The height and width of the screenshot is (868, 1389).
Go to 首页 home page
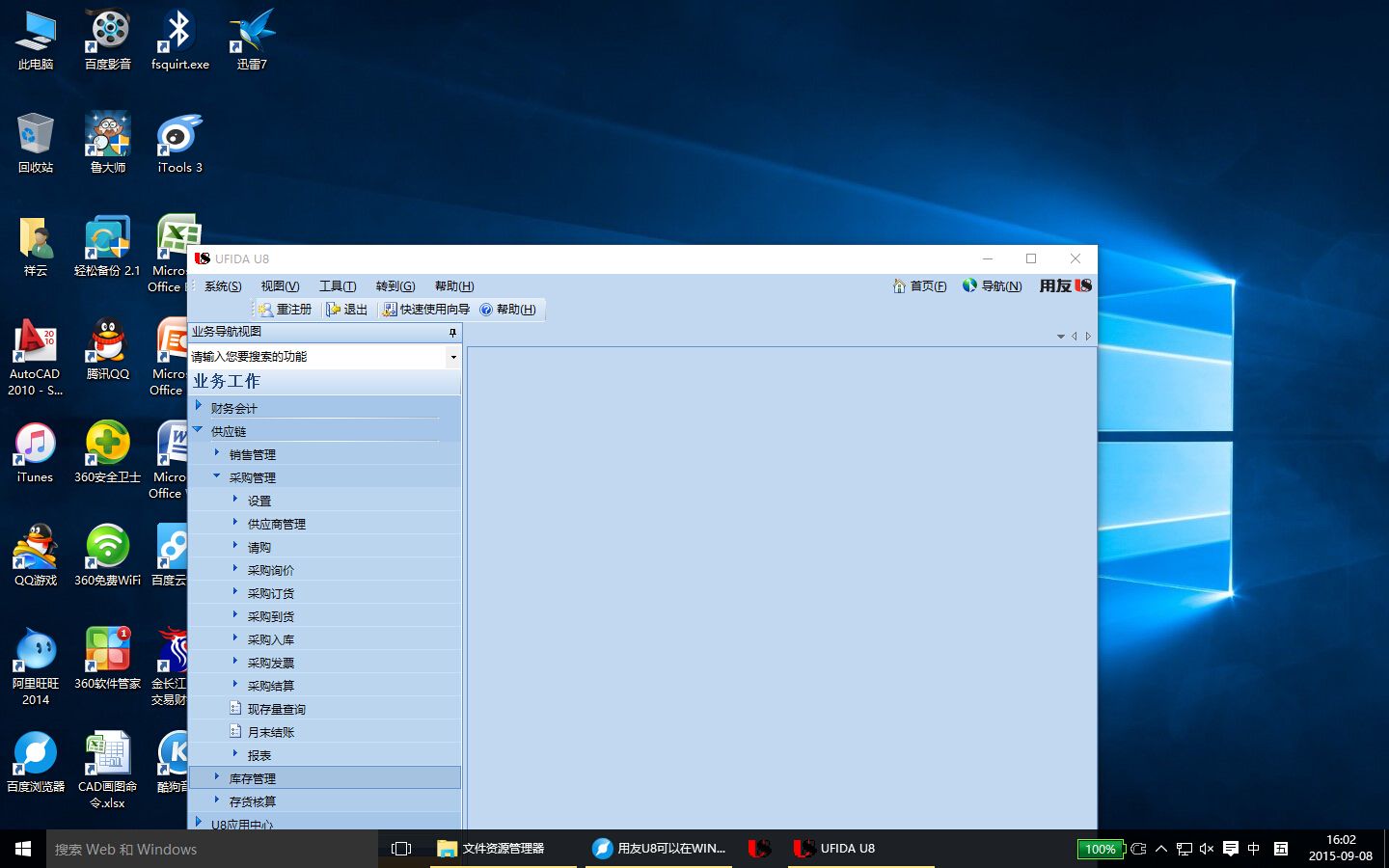919,286
